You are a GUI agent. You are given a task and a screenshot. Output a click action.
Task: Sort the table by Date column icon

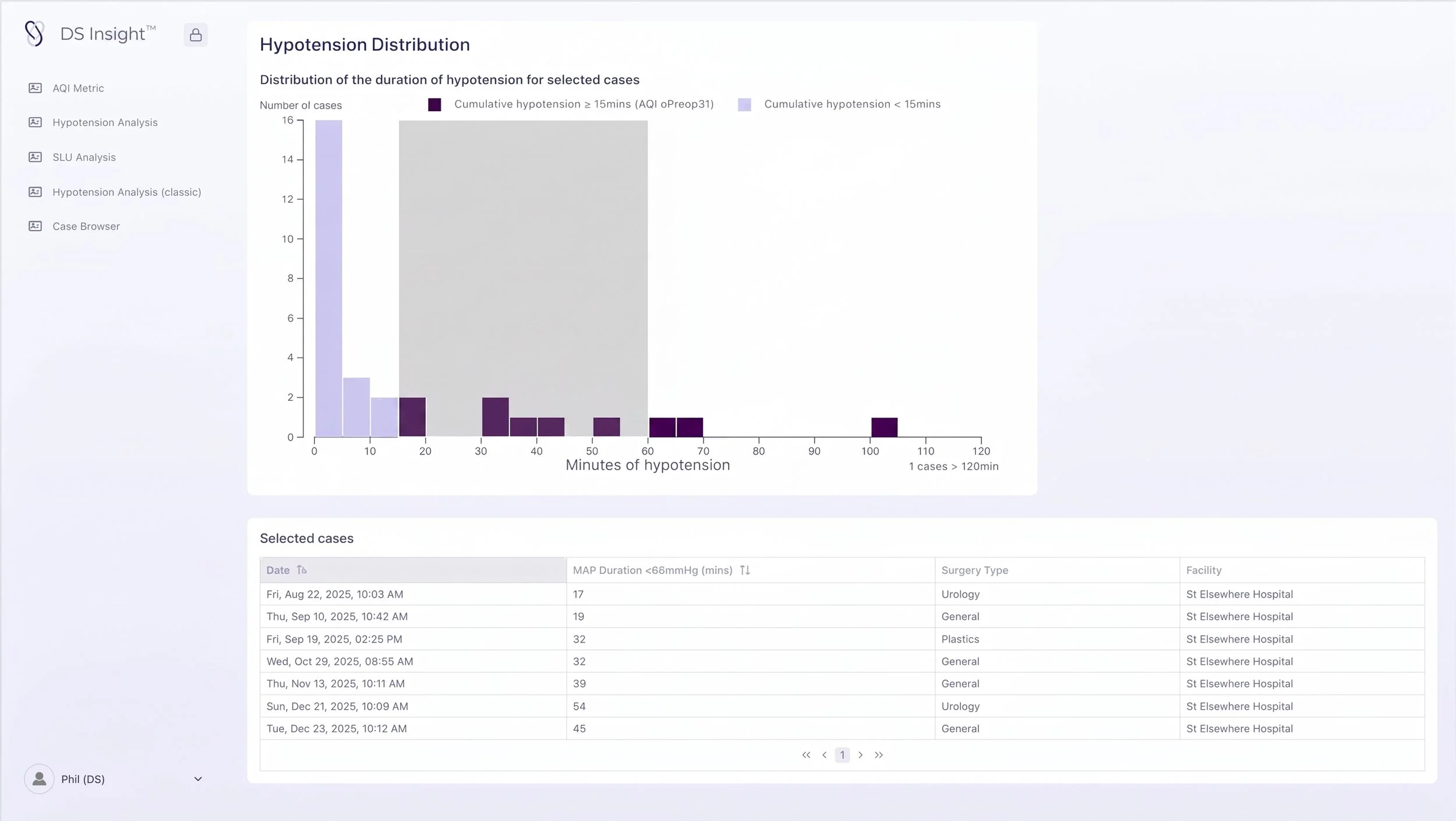301,570
